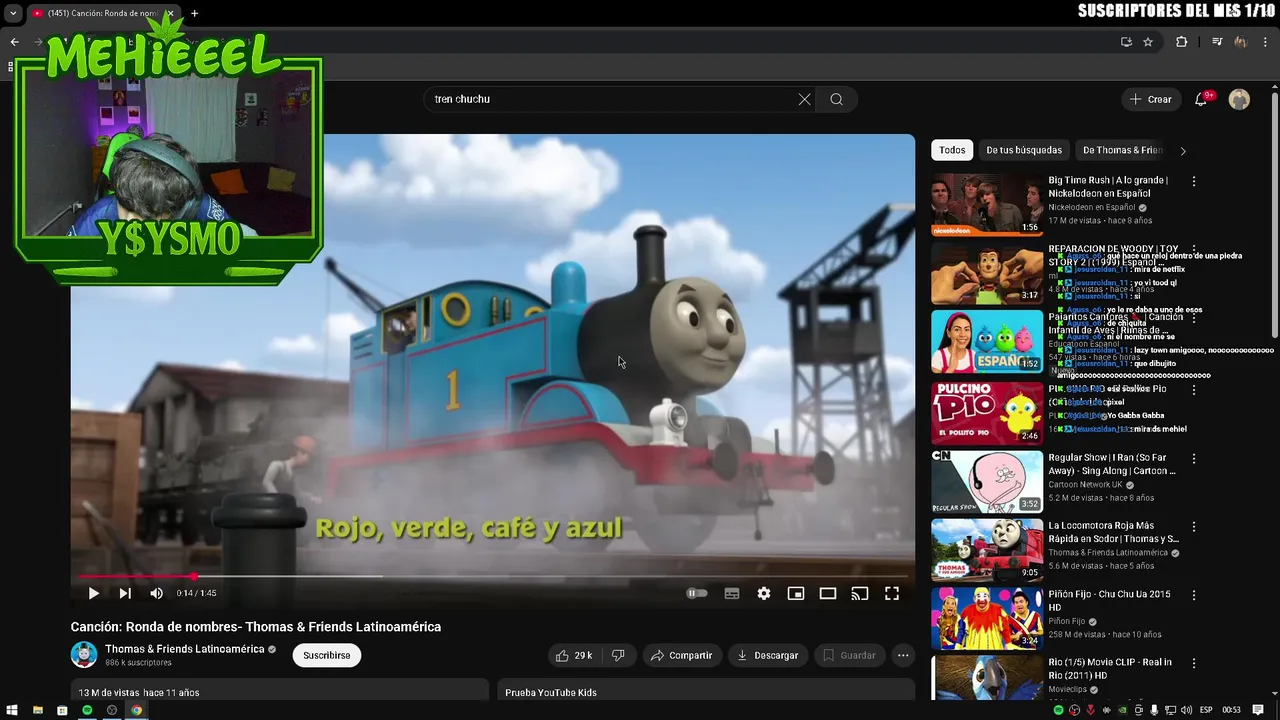This screenshot has width=1280, height=720.
Task: Open Chrome tab search dropdown
Action: [13, 13]
